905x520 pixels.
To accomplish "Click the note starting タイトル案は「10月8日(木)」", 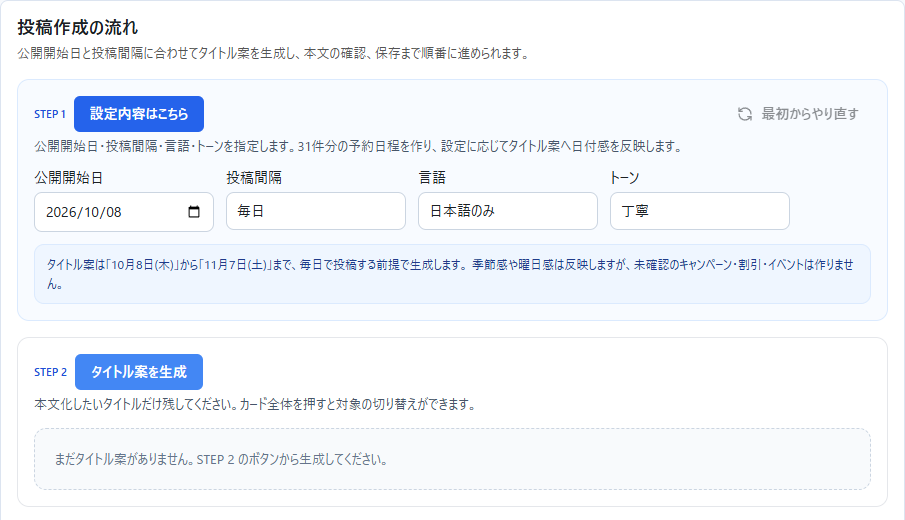I will [x=452, y=274].
